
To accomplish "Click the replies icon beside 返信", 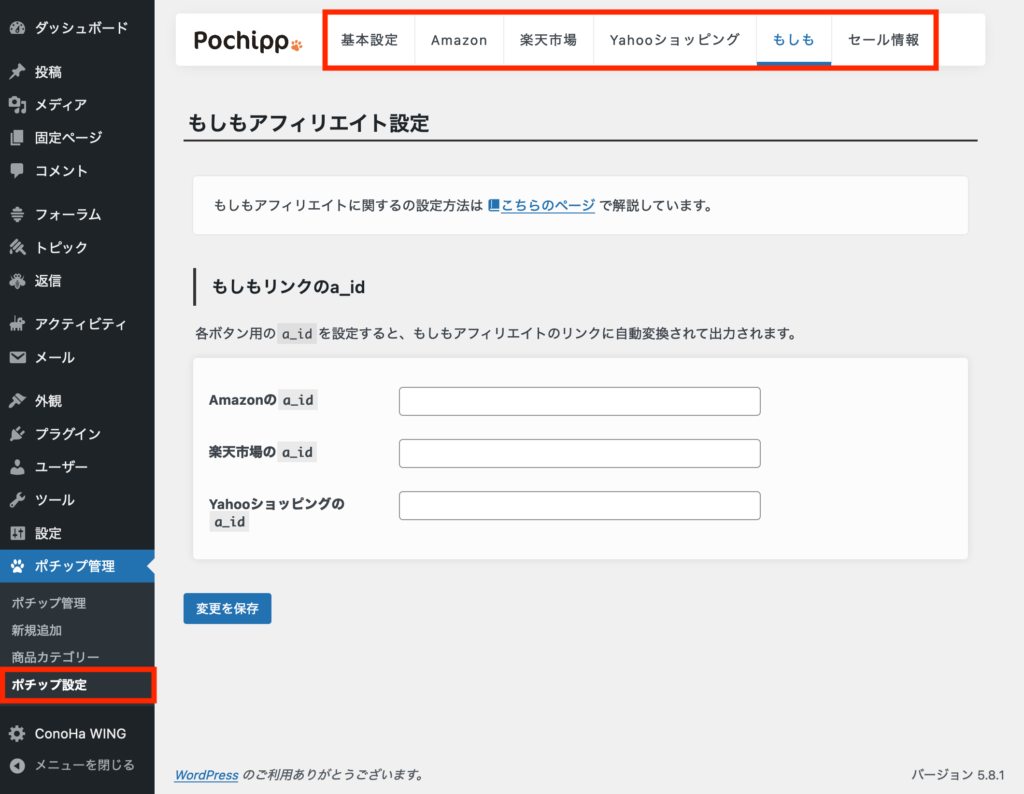I will click(18, 281).
